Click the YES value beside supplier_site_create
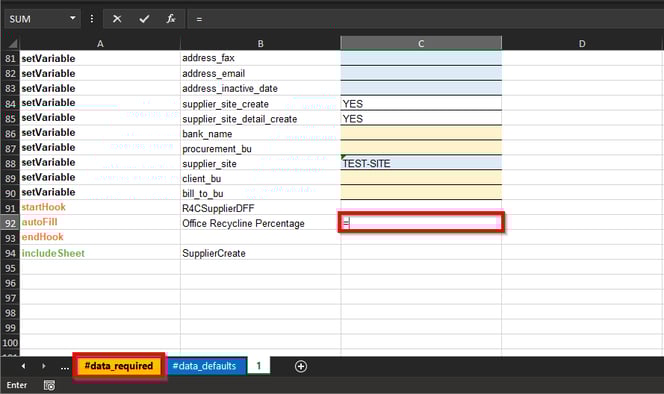664x394 pixels. pos(421,104)
